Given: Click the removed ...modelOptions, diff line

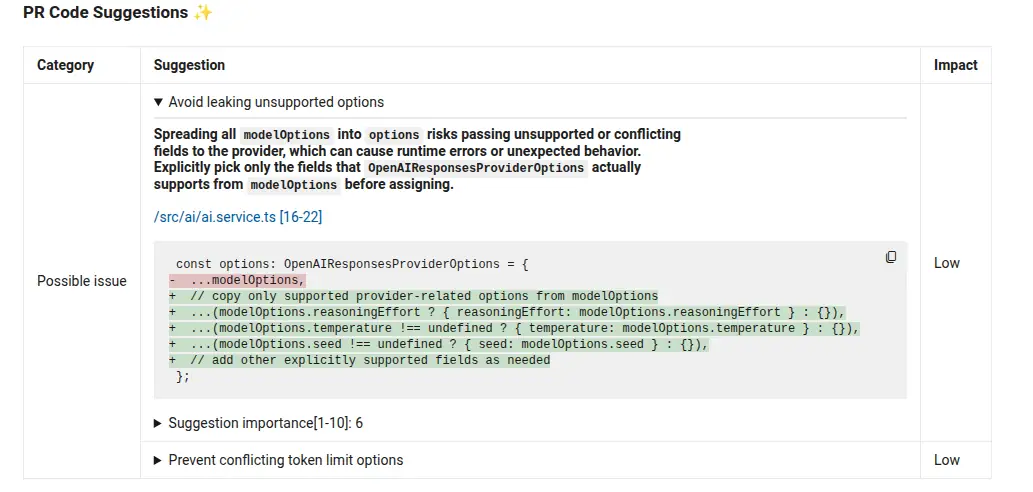Looking at the screenshot, I should [238, 280].
